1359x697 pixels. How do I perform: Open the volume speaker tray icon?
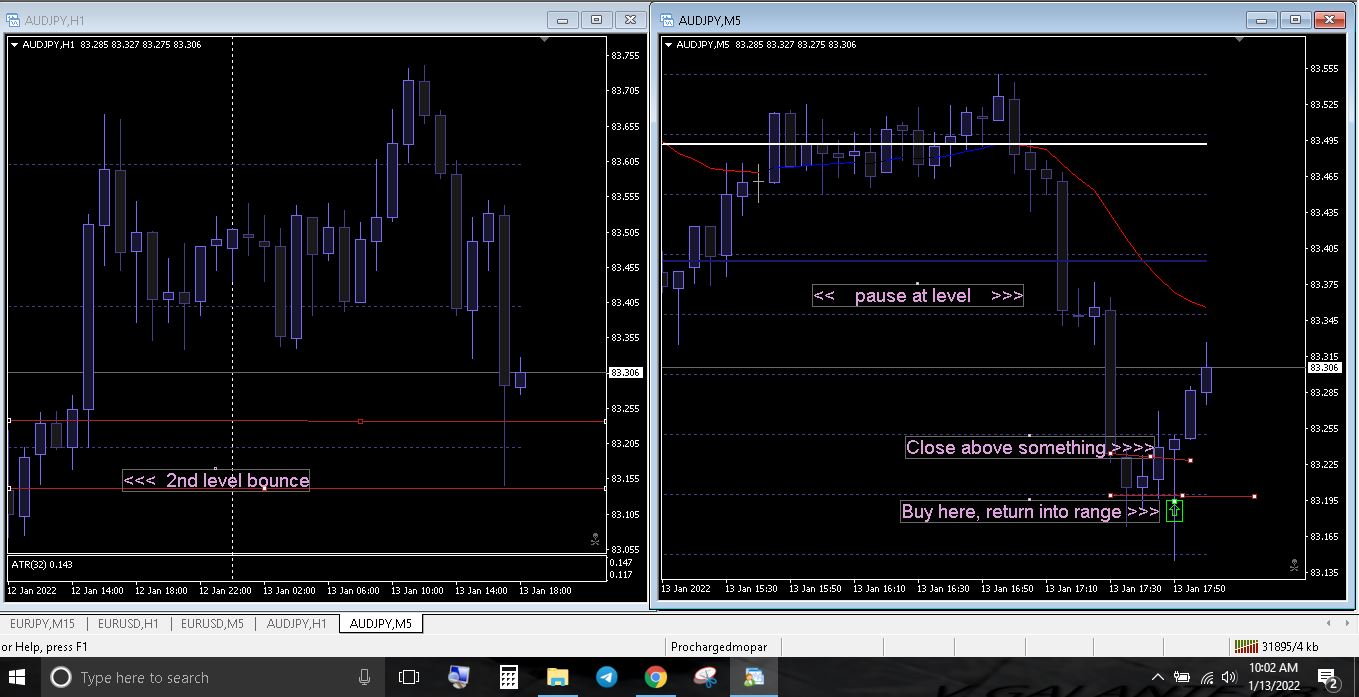[x=1229, y=677]
